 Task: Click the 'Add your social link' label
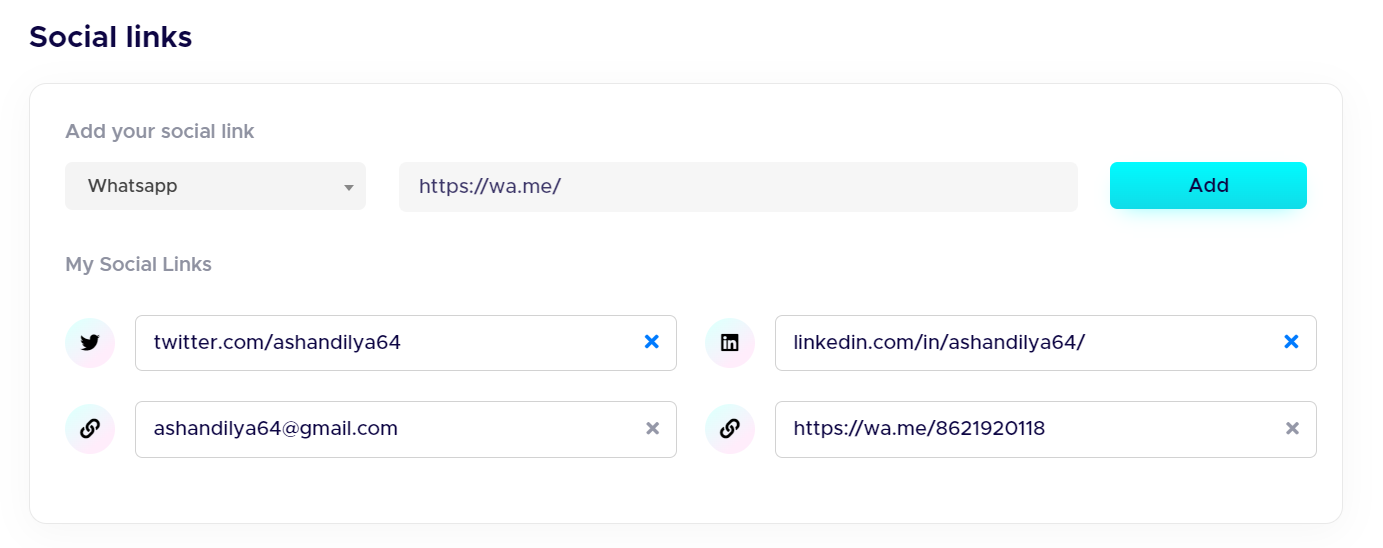click(x=159, y=131)
